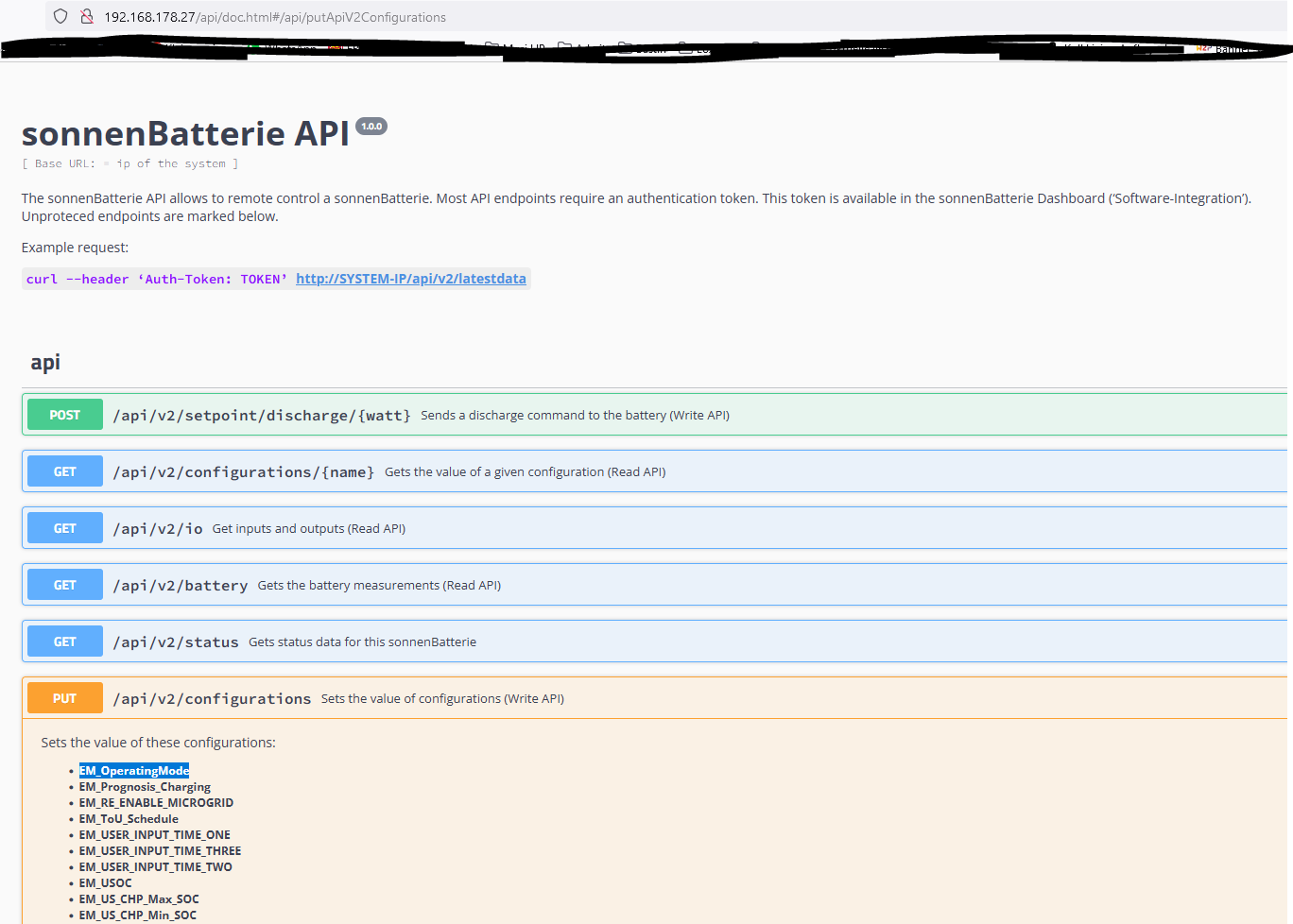This screenshot has width=1293, height=924.
Task: Click GET badge for /api/v2/battery
Action: [65, 585]
